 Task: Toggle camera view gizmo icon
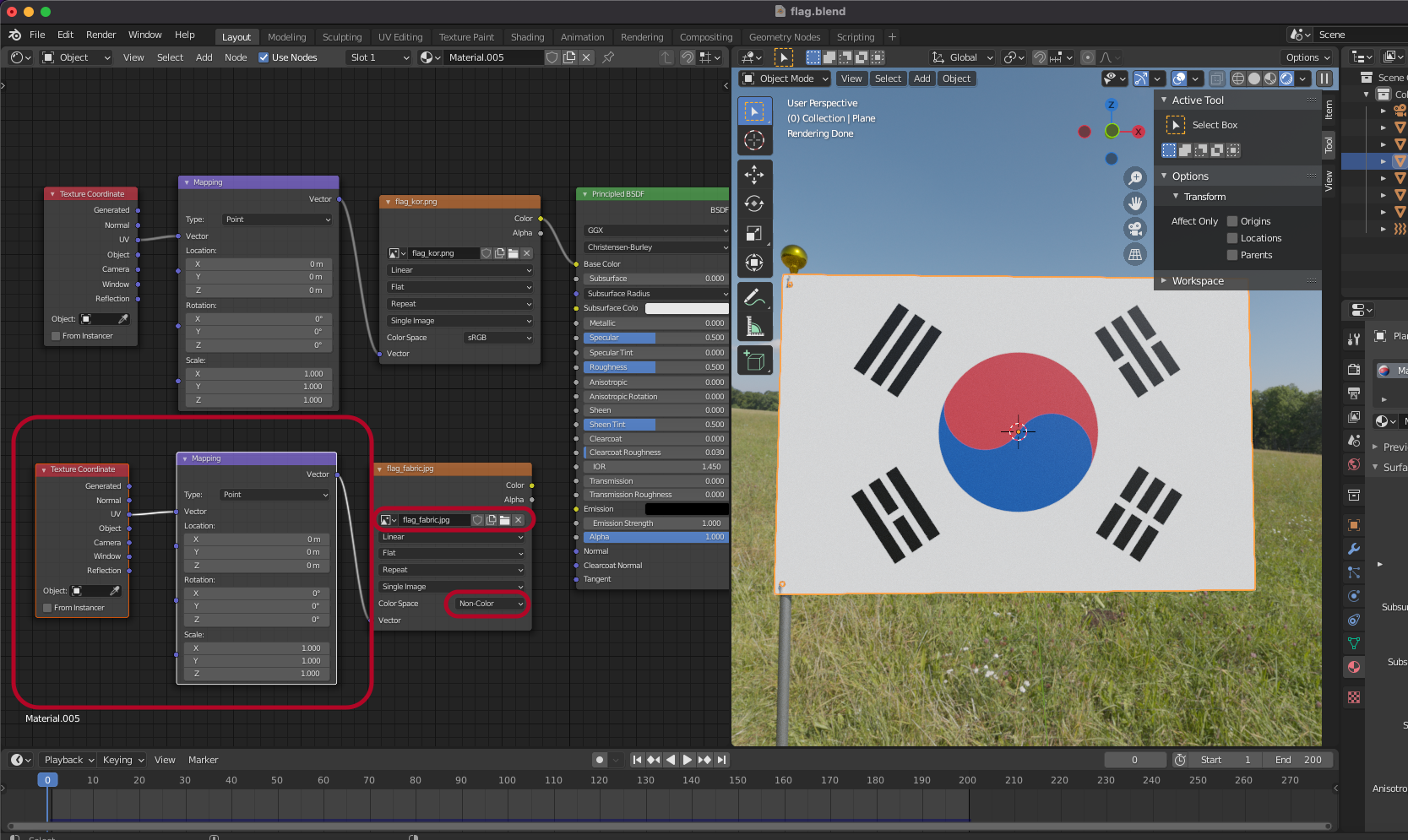(x=1135, y=229)
